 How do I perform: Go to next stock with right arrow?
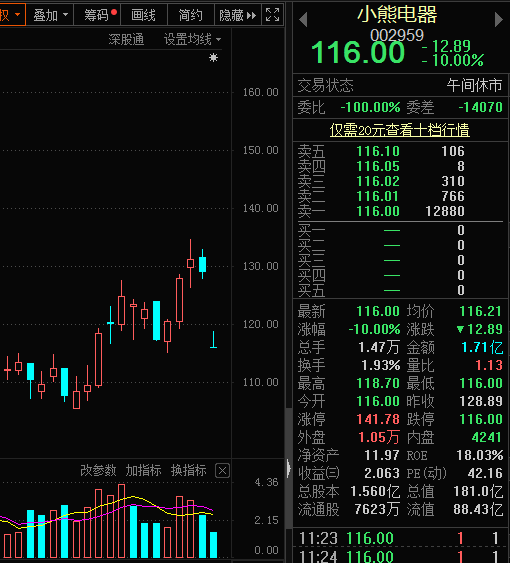click(x=499, y=20)
